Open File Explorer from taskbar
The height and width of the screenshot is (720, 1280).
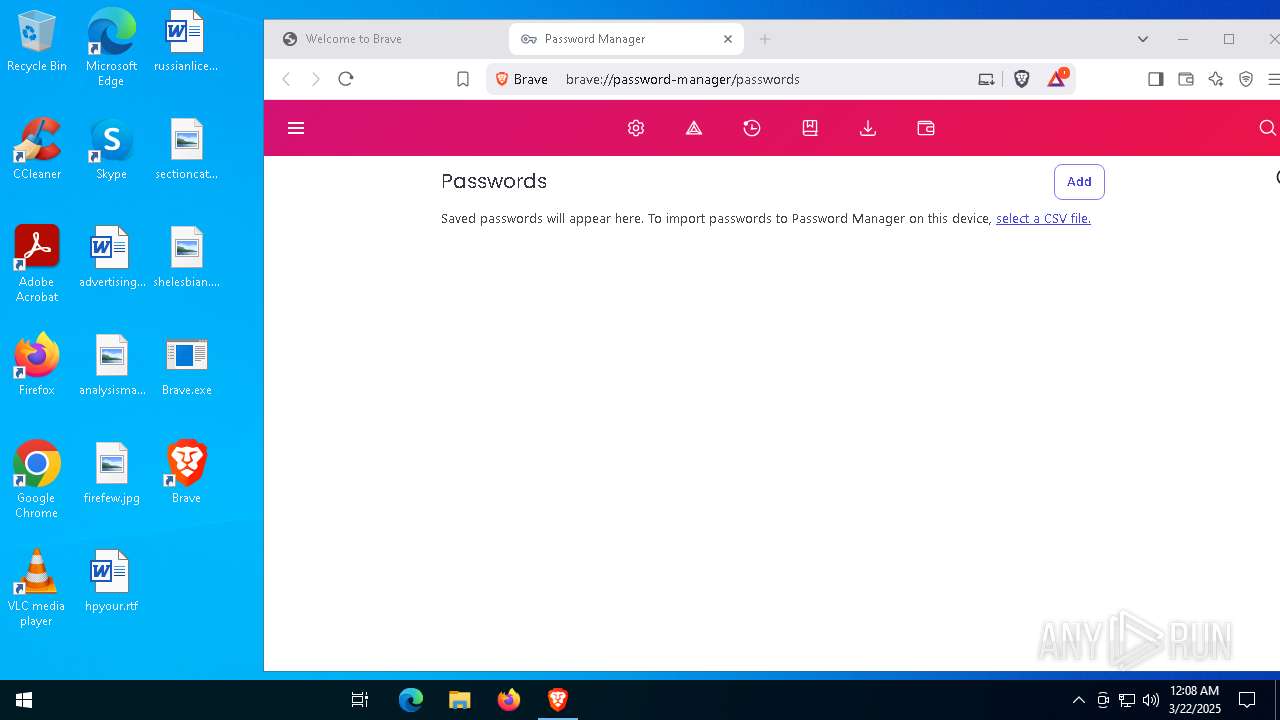(459, 700)
